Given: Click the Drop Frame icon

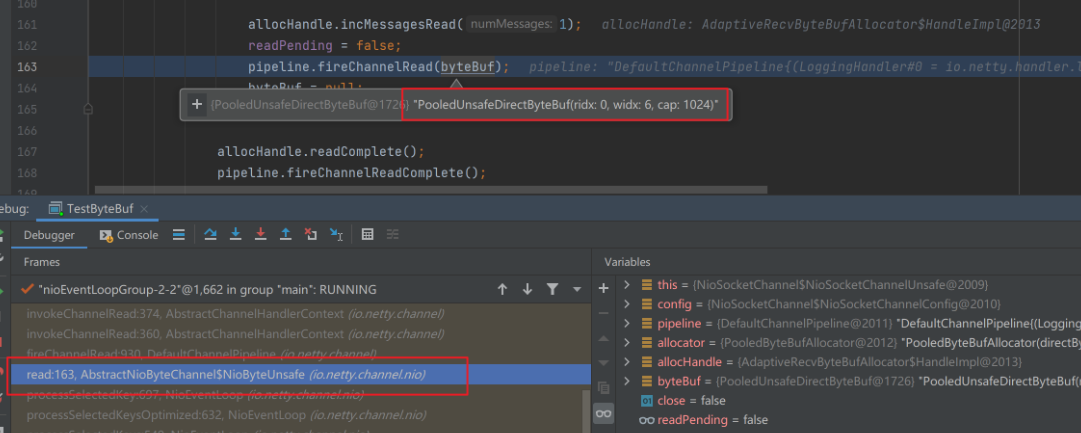Looking at the screenshot, I should pyautogui.click(x=311, y=235).
